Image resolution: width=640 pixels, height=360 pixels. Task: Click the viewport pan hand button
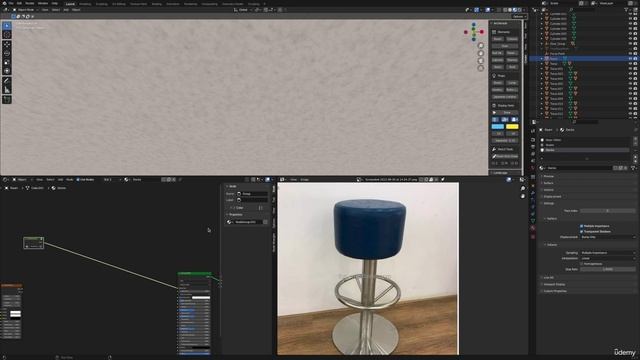coord(481,53)
